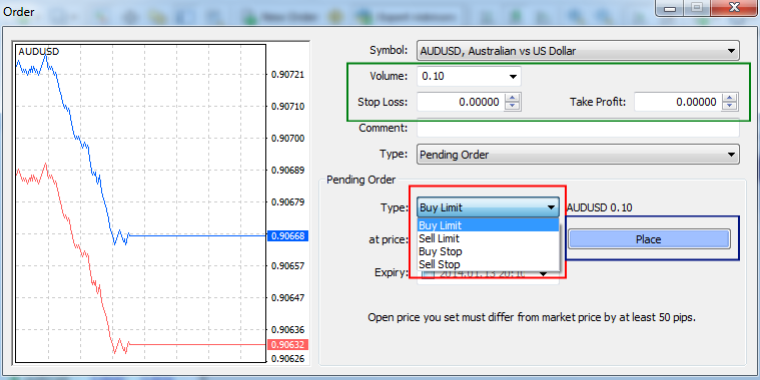The width and height of the screenshot is (760, 380).
Task: Increase Take Profit with up arrow
Action: [x=730, y=98]
